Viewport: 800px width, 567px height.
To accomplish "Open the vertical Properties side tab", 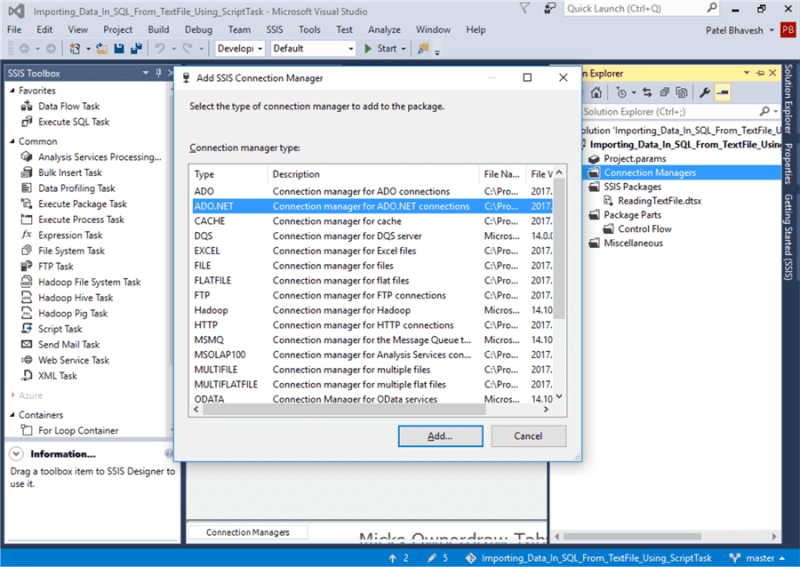I will click(x=789, y=164).
